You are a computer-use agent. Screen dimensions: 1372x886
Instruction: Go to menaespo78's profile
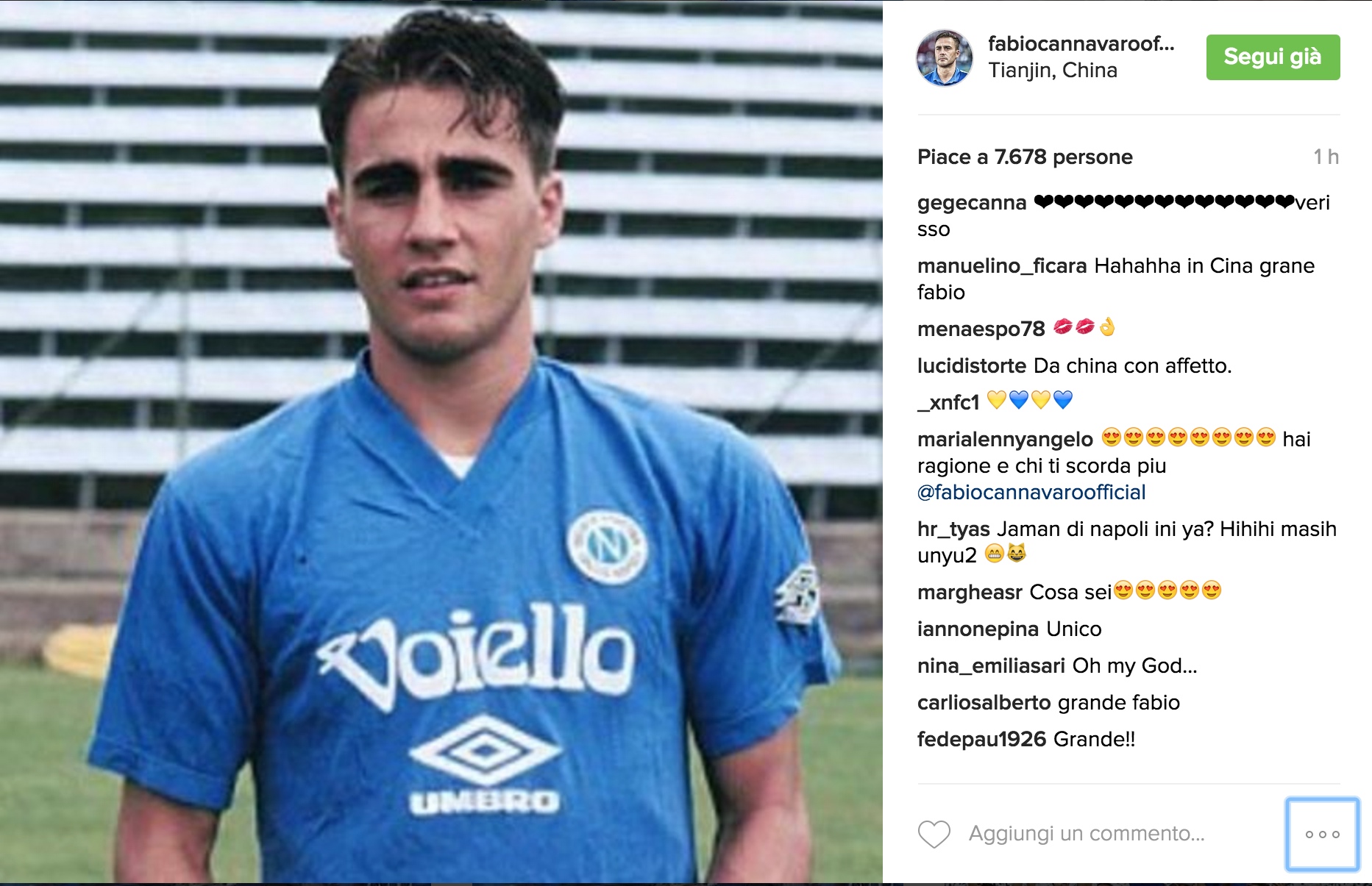[981, 329]
